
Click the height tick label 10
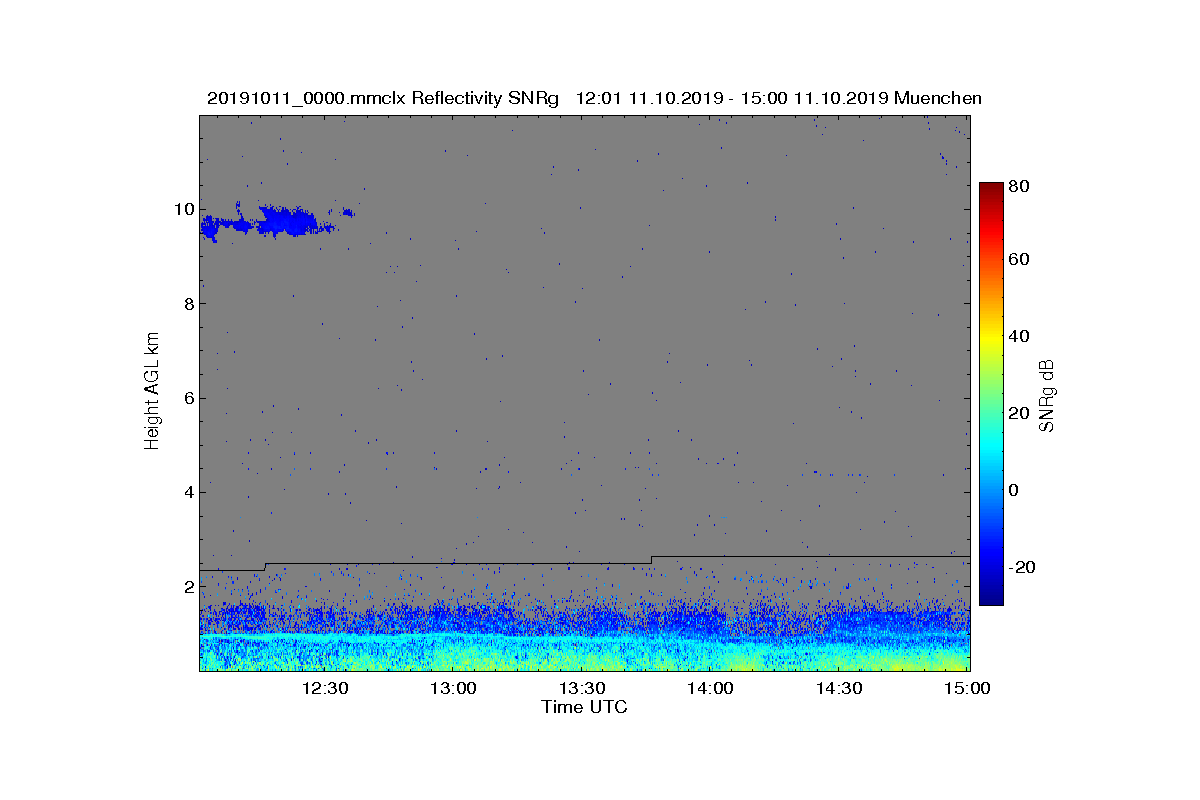coord(183,210)
